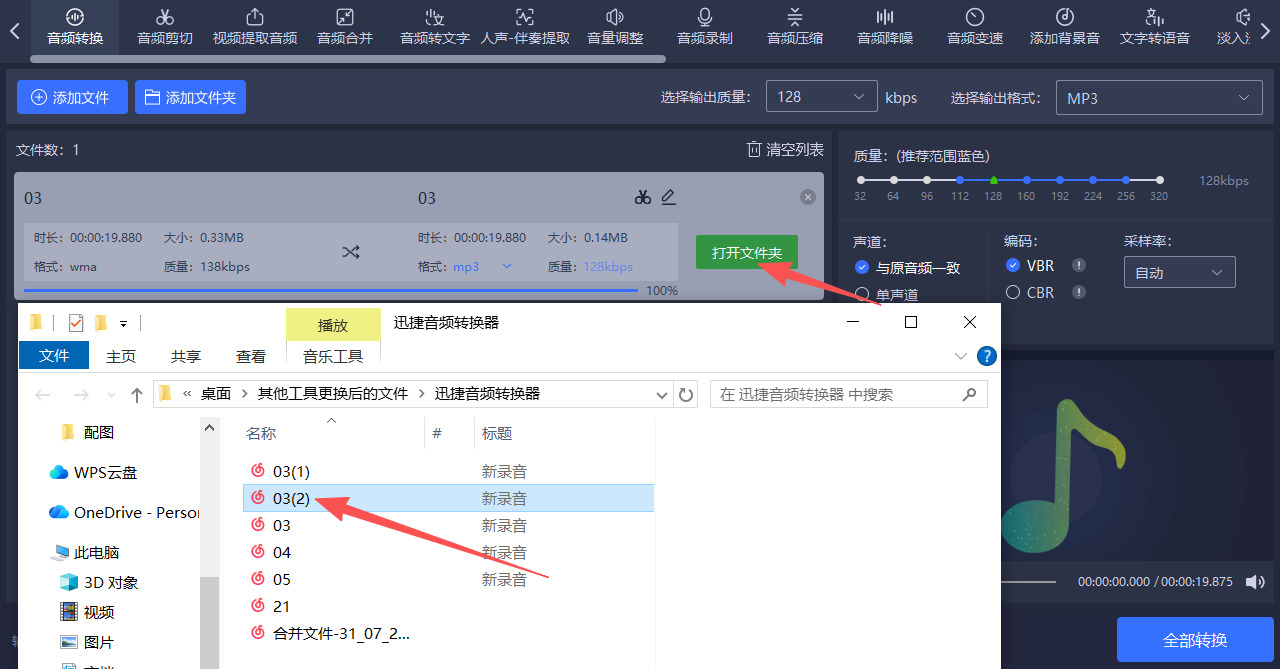This screenshot has width=1280, height=669.
Task: Open the 共享 ribbon tab
Action: [x=186, y=356]
